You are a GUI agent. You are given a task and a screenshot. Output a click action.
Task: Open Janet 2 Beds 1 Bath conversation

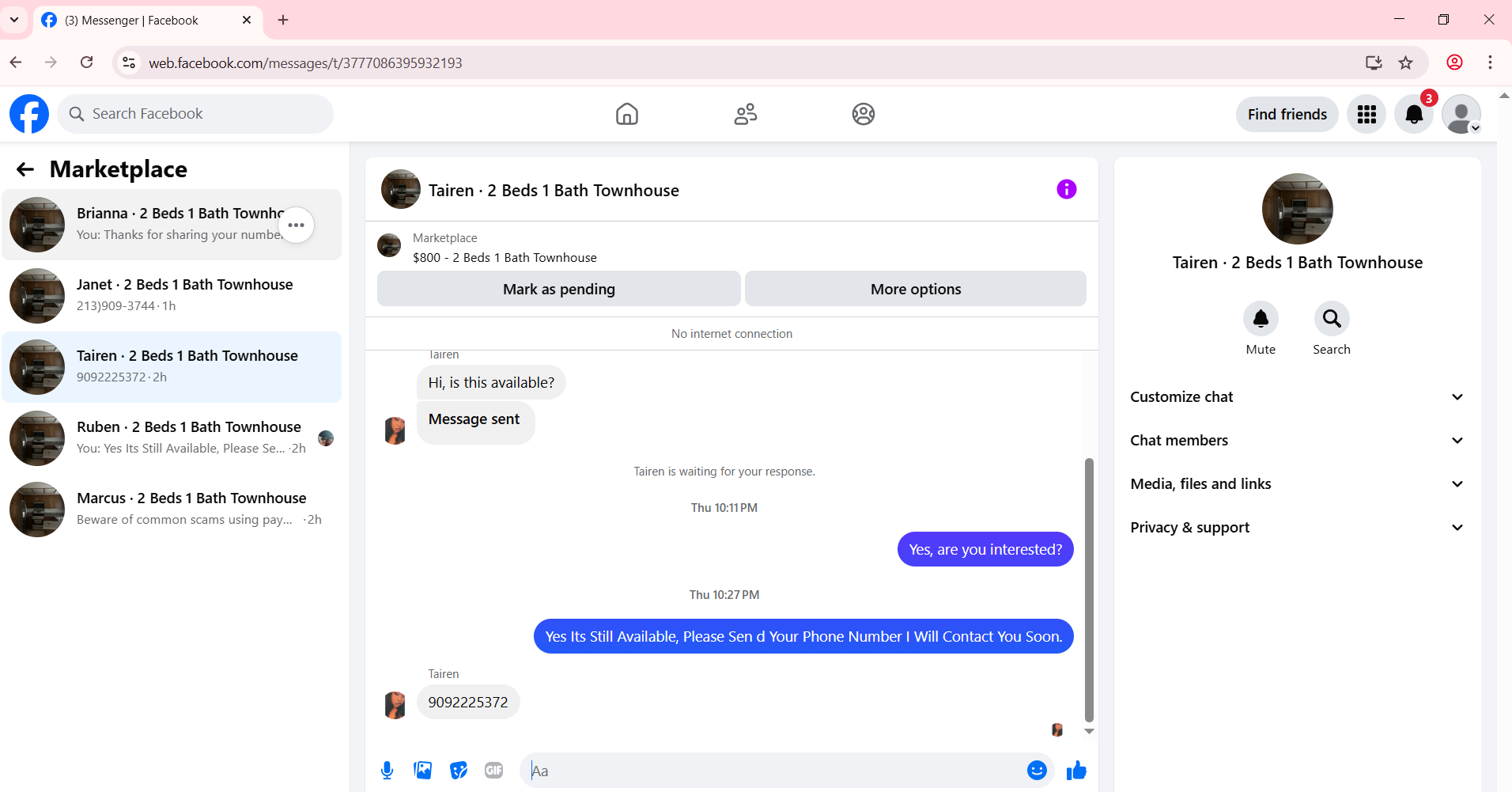(x=172, y=296)
